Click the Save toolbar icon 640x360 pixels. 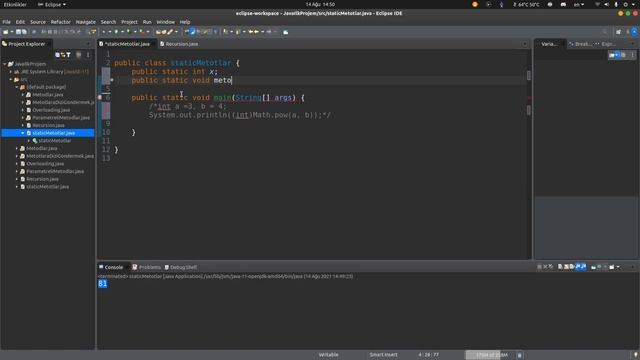tap(18, 32)
